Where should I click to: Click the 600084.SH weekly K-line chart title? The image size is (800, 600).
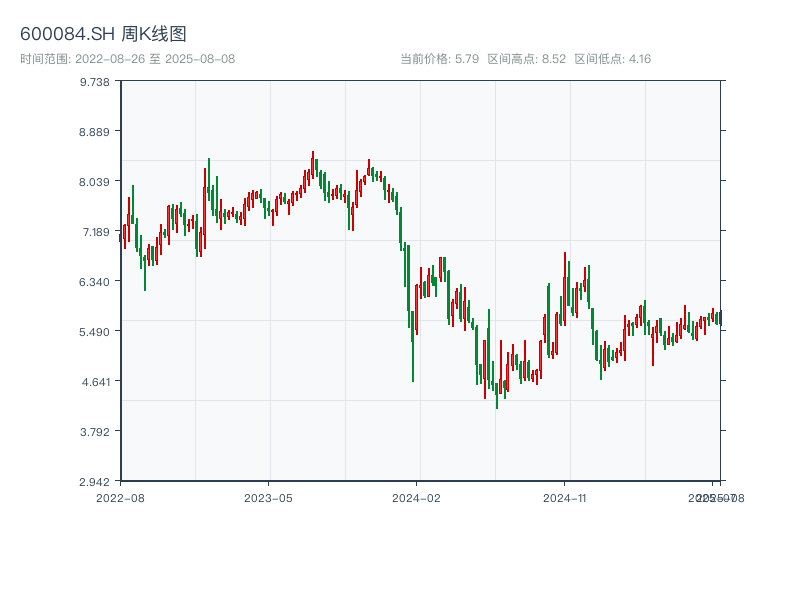pyautogui.click(x=103, y=35)
